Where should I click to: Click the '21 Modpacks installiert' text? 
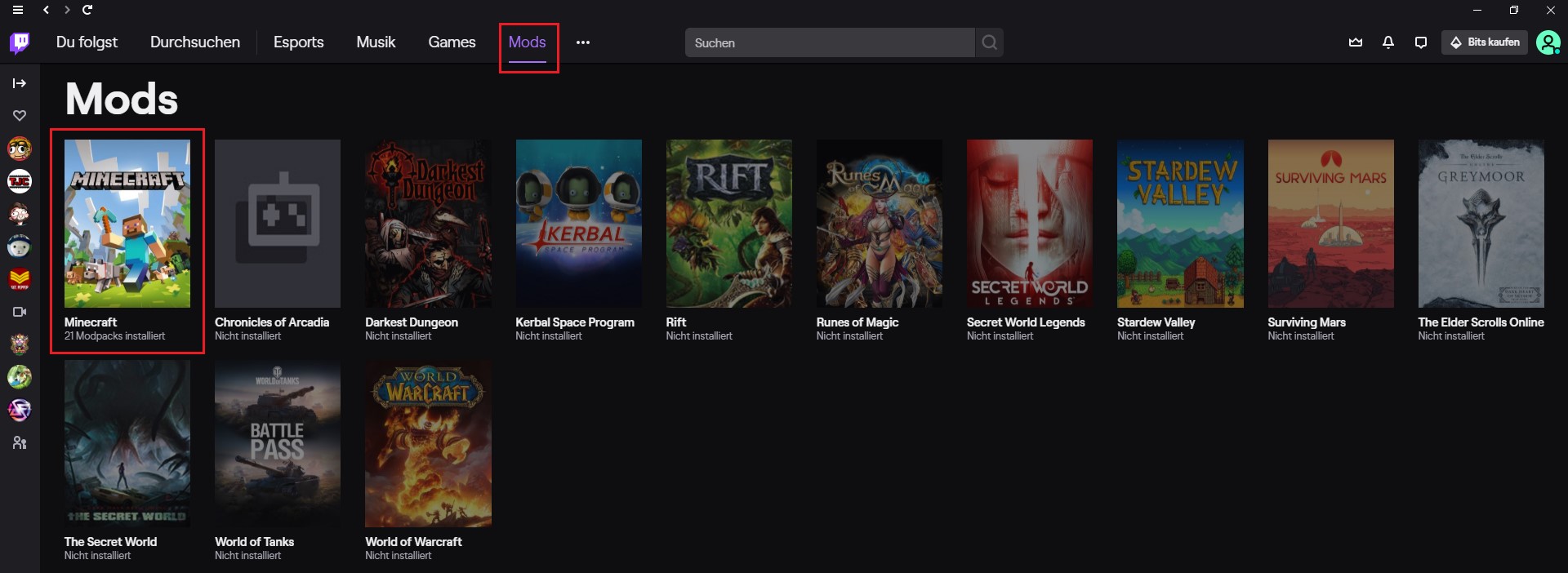[x=114, y=336]
